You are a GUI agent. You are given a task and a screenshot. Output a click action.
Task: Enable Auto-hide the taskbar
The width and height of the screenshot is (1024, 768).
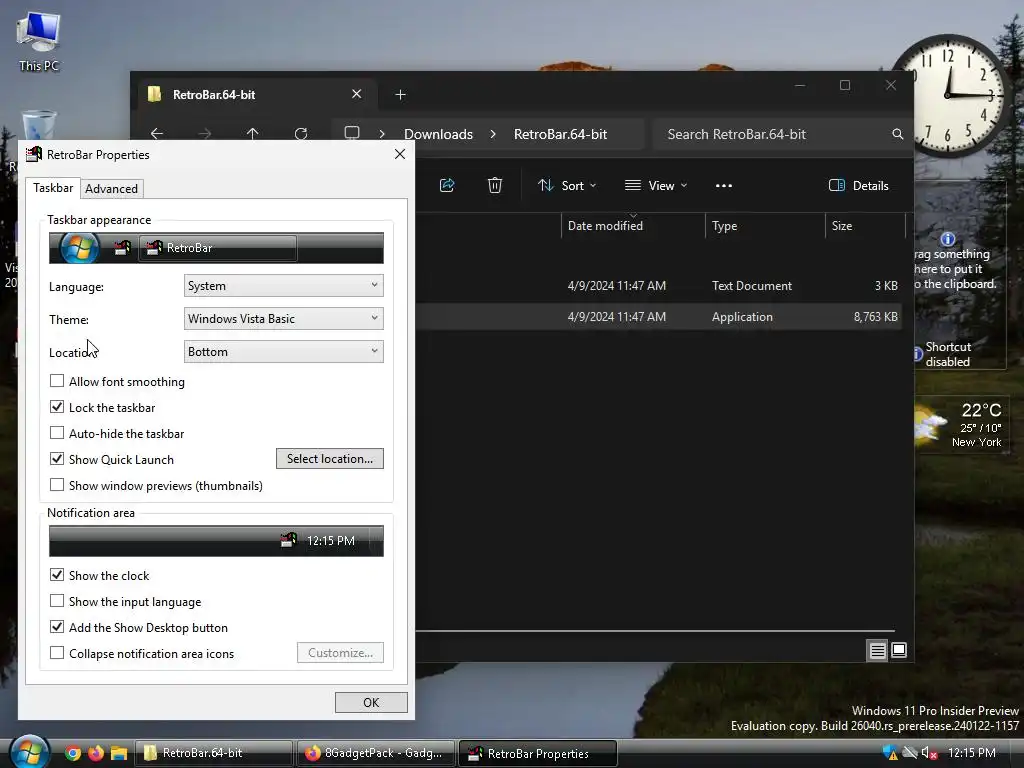(x=57, y=433)
